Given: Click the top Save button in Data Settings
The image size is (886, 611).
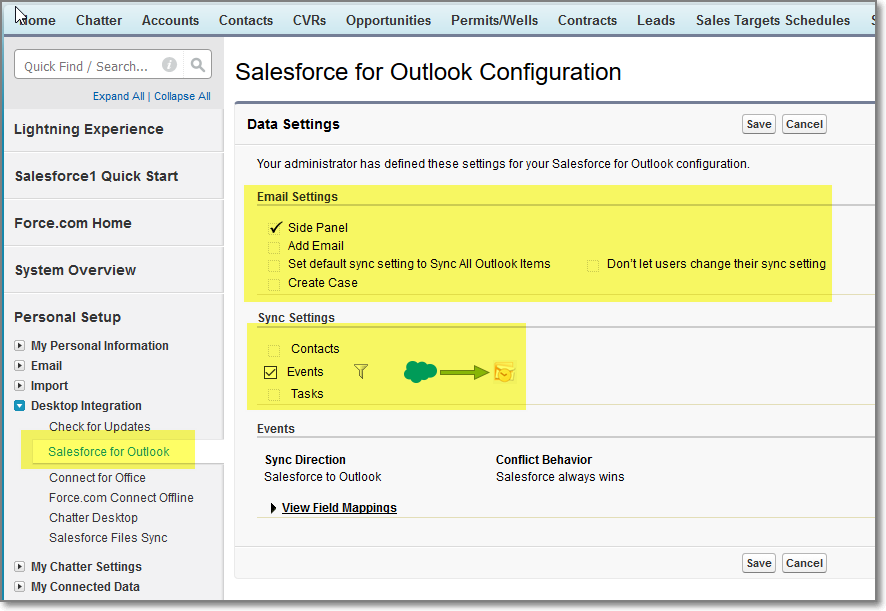Looking at the screenshot, I should click(759, 124).
